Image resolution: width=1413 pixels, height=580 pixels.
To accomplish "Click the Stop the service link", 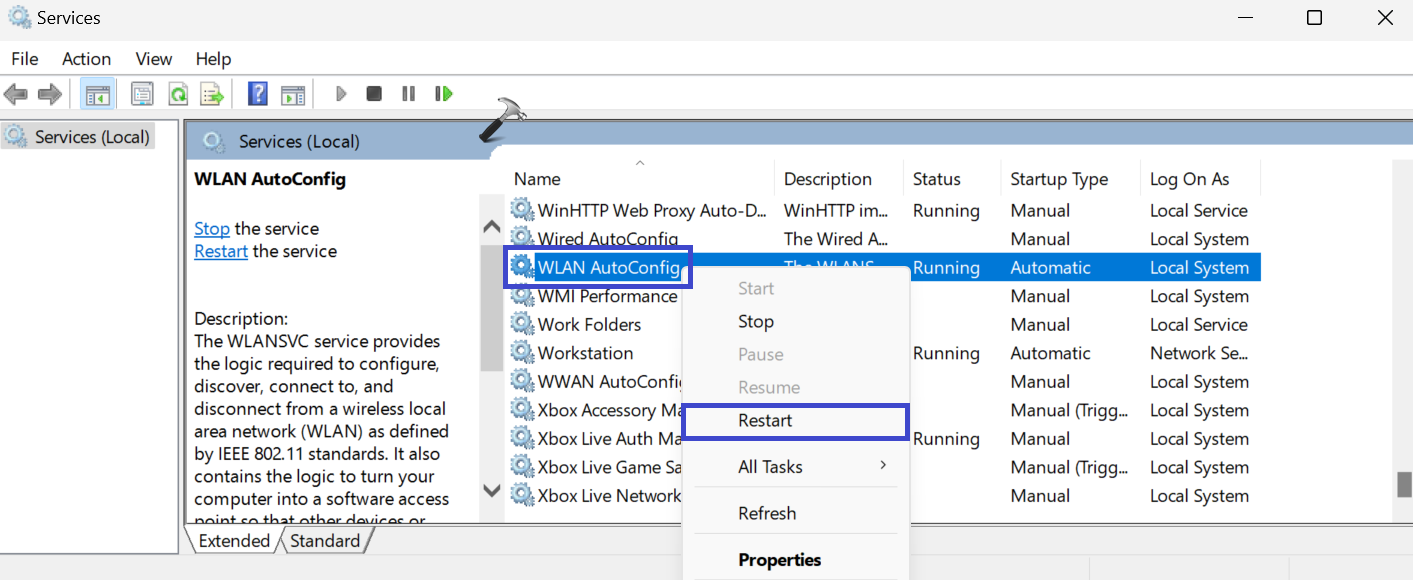I will pos(211,229).
